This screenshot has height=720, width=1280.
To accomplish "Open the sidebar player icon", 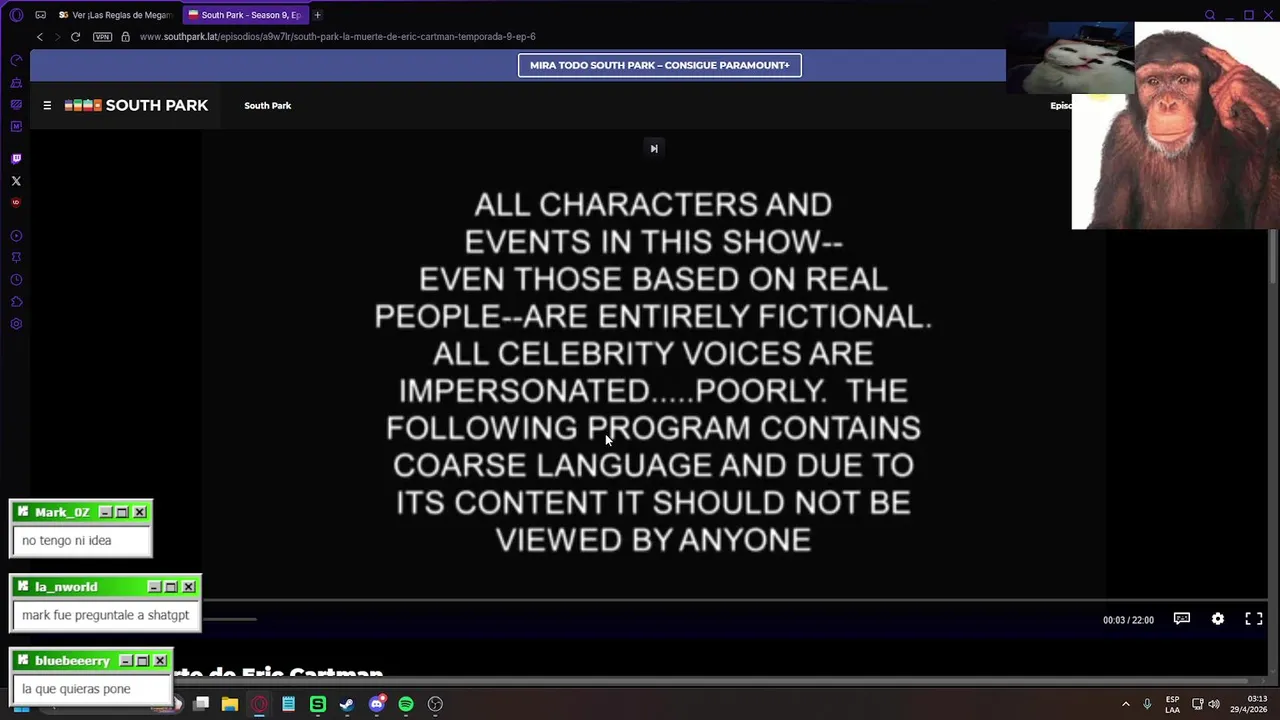I will click(16, 236).
